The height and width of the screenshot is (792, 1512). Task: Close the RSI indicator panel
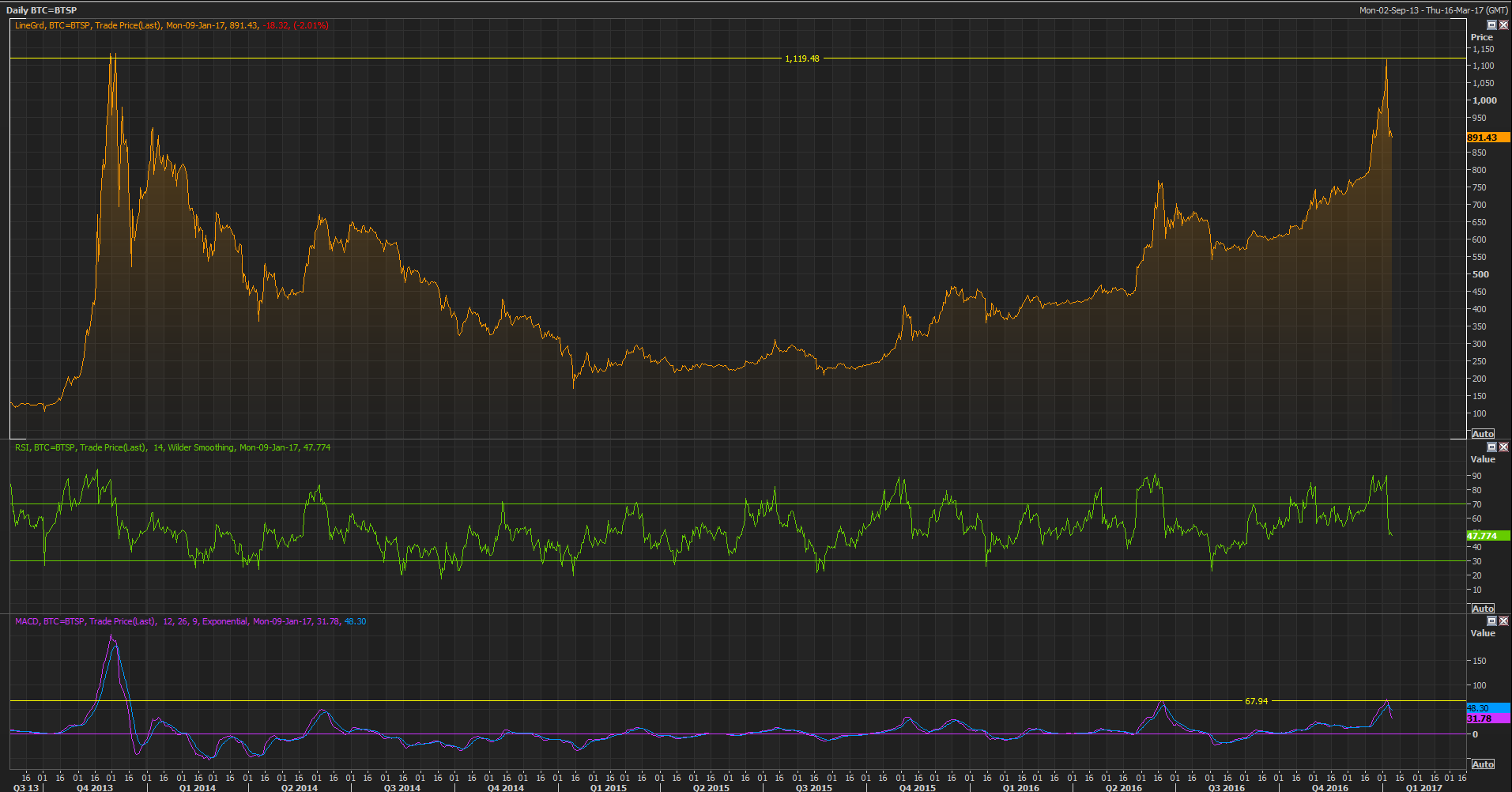coord(1503,447)
